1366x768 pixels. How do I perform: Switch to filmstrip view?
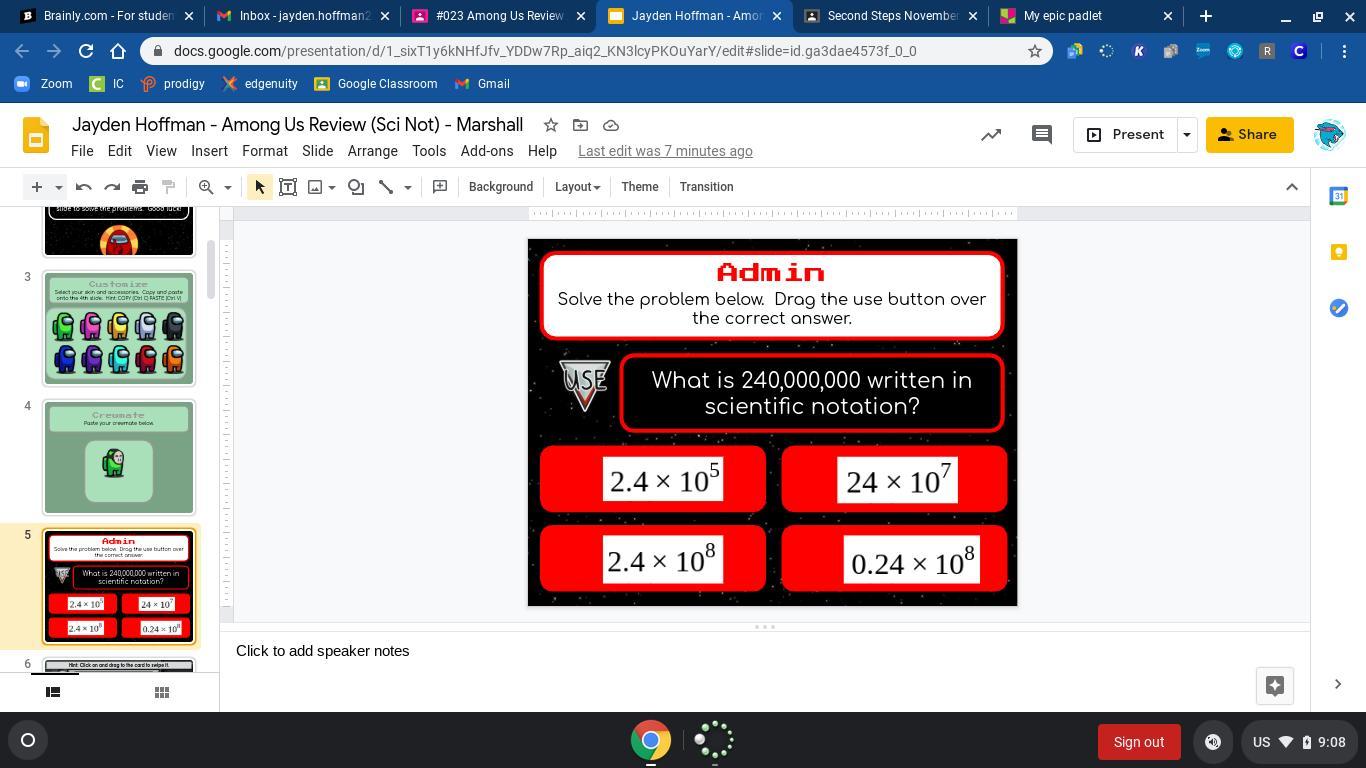click(53, 692)
